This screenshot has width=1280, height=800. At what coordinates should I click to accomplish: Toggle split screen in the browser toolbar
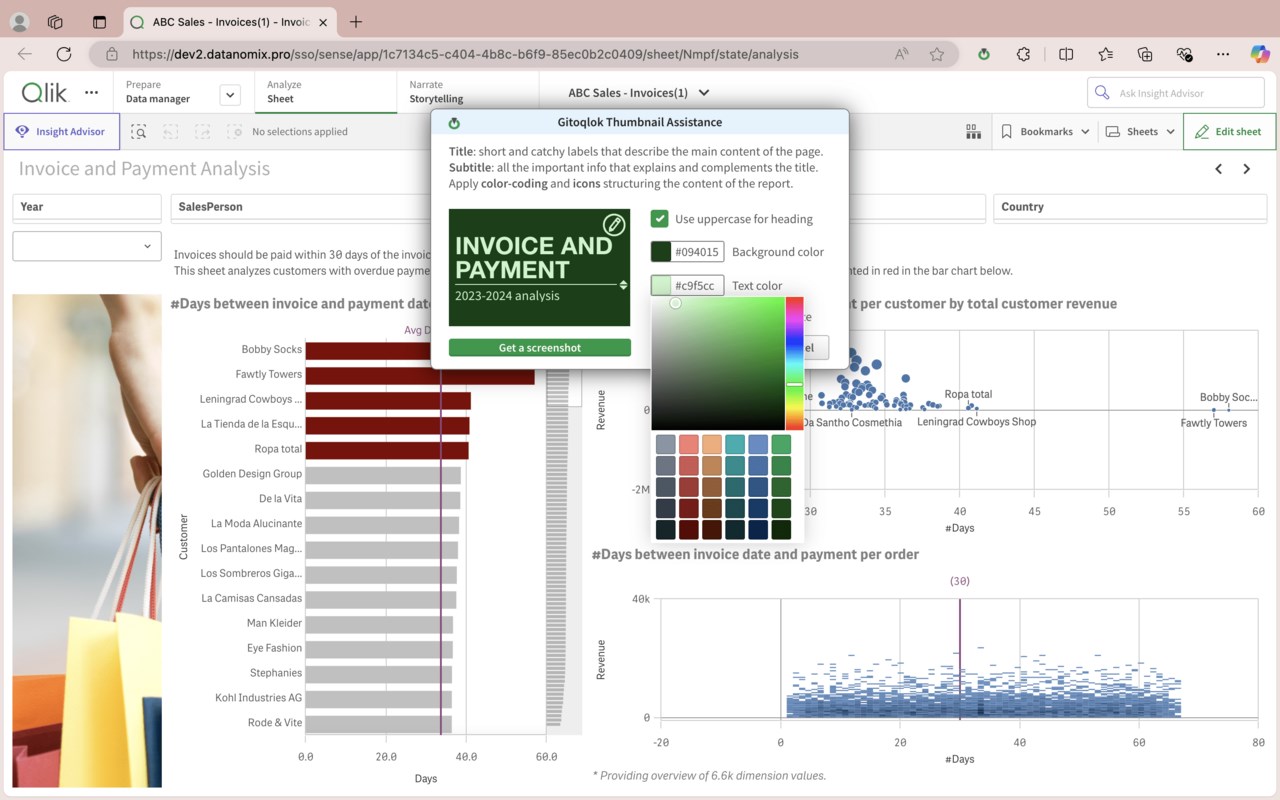(x=1066, y=54)
